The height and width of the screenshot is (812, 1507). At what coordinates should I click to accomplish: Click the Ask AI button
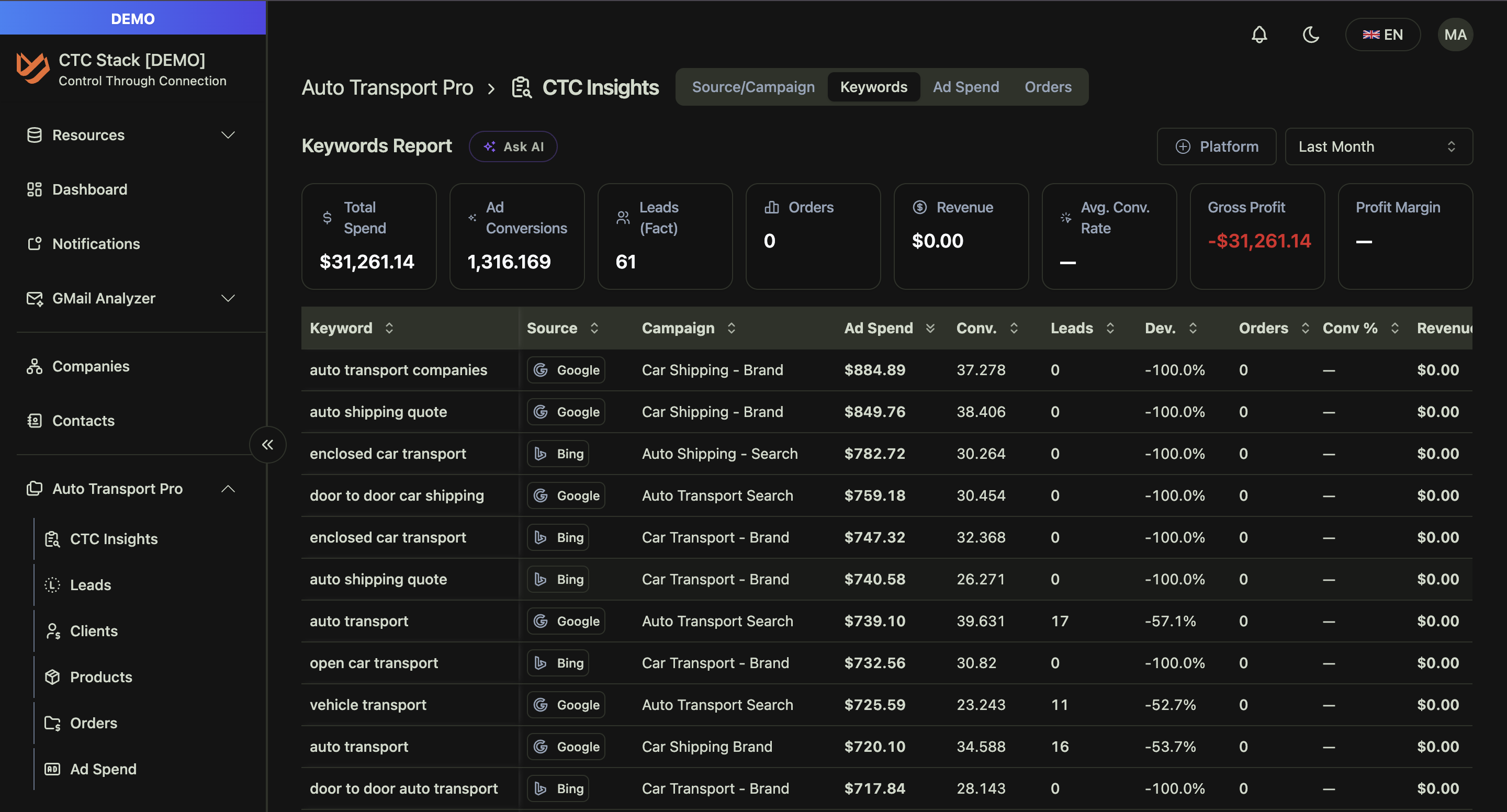tap(513, 146)
